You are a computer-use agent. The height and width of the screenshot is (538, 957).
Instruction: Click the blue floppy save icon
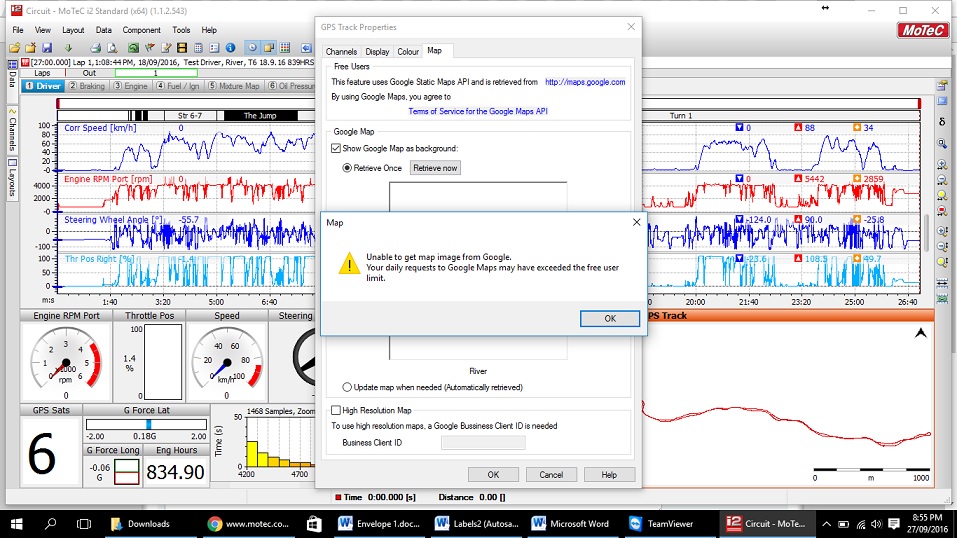(47, 48)
